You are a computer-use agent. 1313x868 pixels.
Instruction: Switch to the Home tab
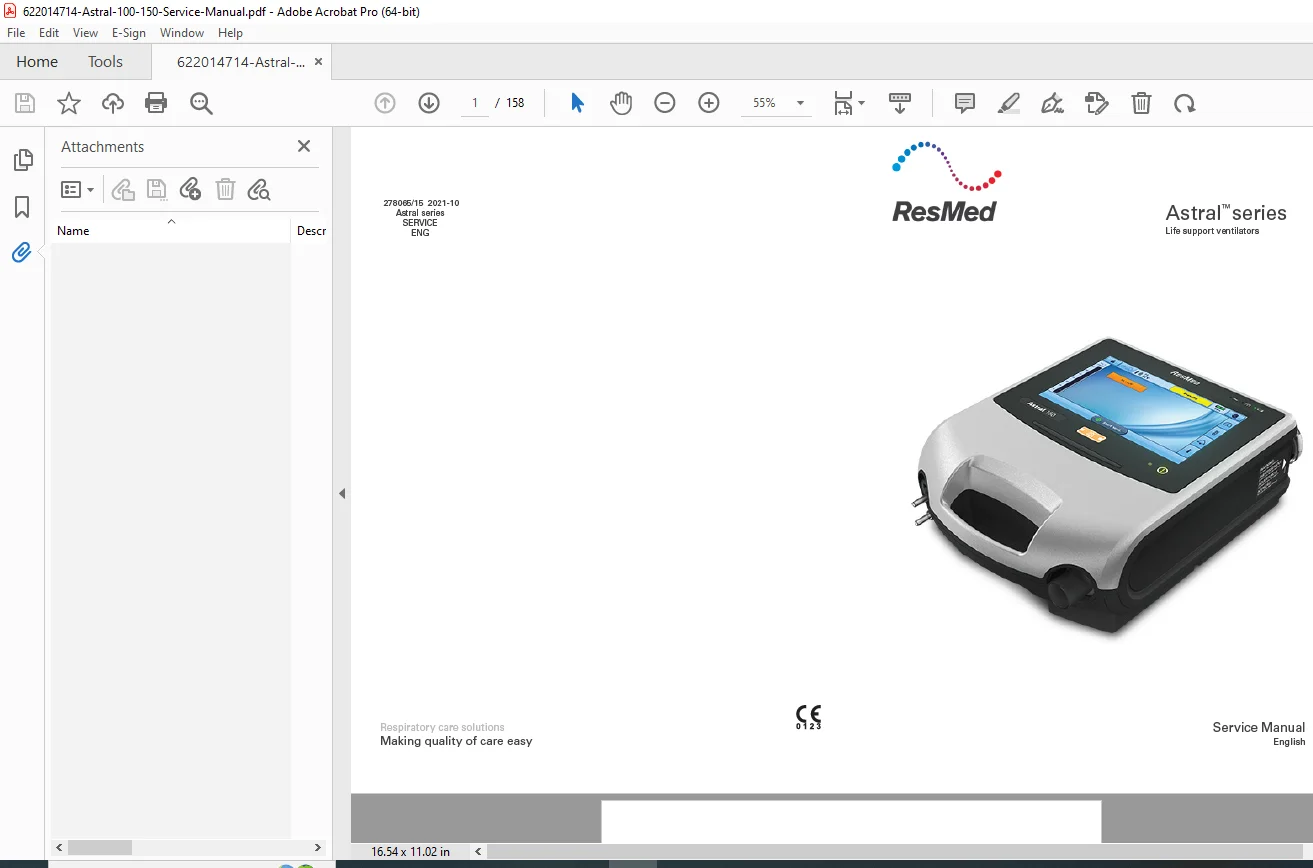[x=37, y=62]
